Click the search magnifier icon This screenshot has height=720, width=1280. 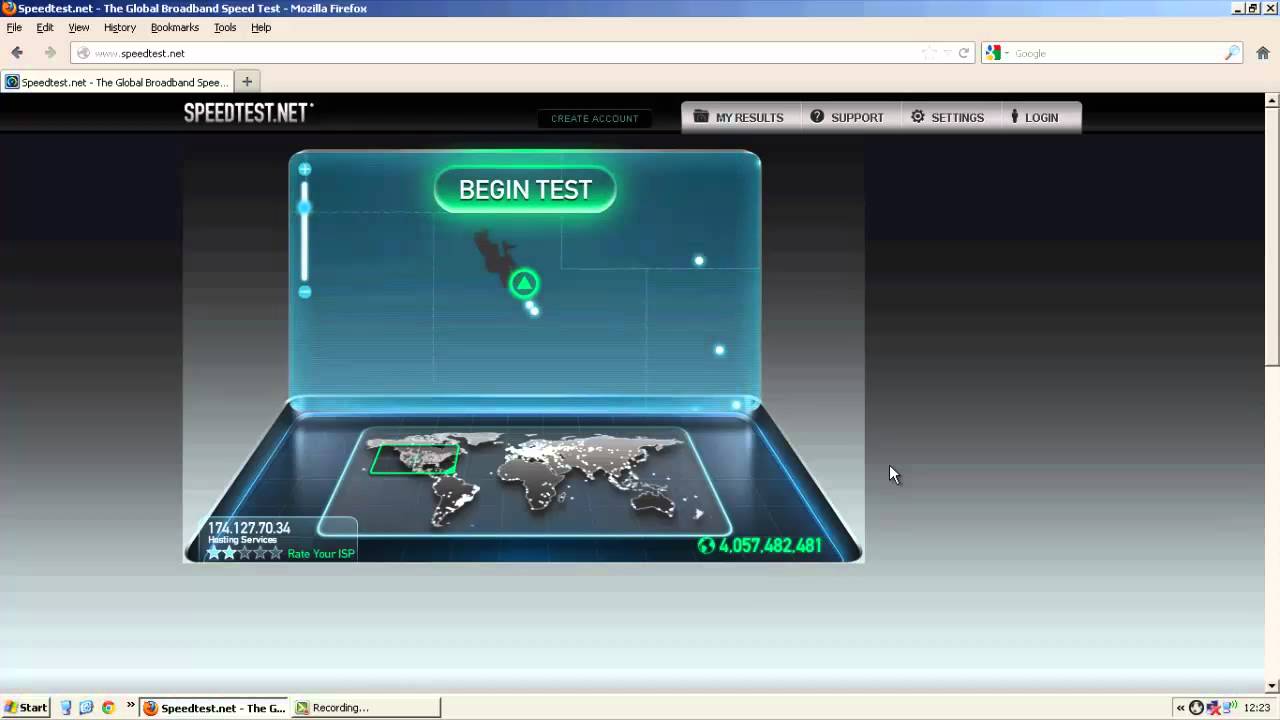tap(1232, 53)
